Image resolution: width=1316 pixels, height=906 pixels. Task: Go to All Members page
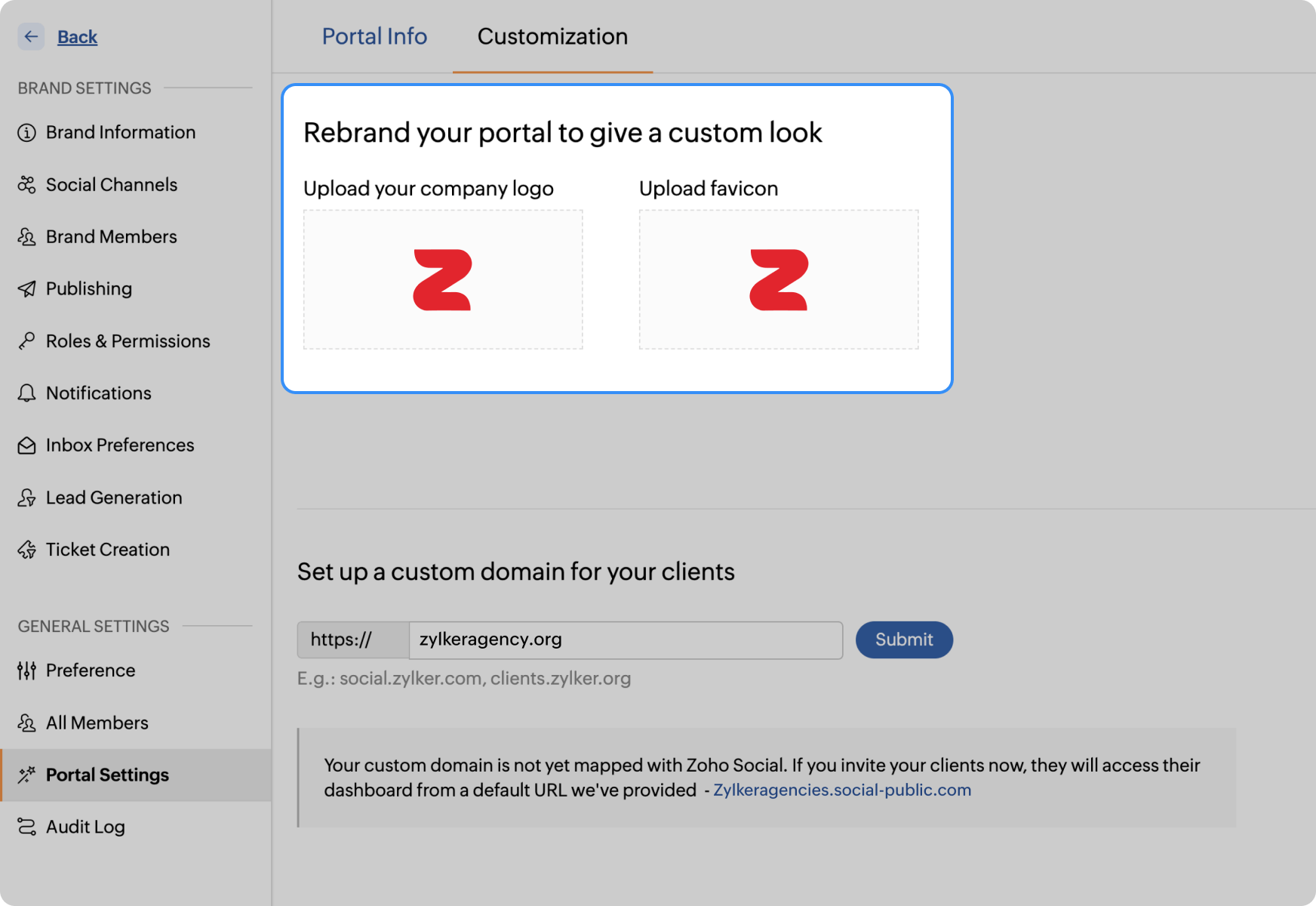click(x=97, y=723)
